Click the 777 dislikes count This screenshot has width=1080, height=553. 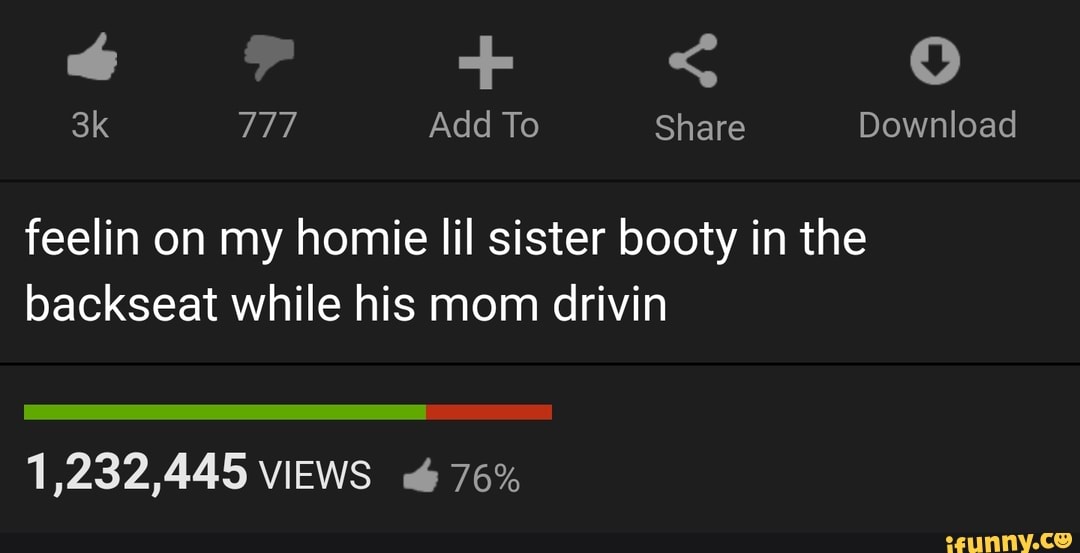[268, 126]
